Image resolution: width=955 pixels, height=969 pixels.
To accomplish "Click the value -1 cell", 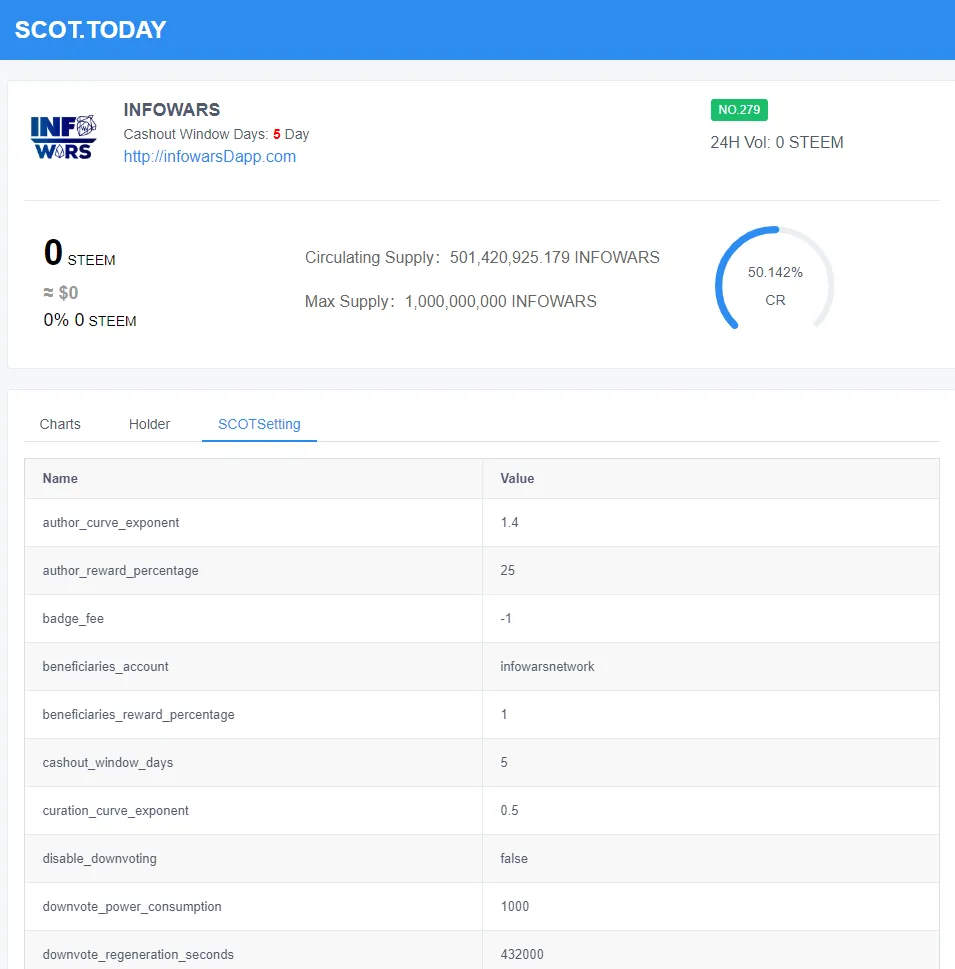I will point(506,619).
